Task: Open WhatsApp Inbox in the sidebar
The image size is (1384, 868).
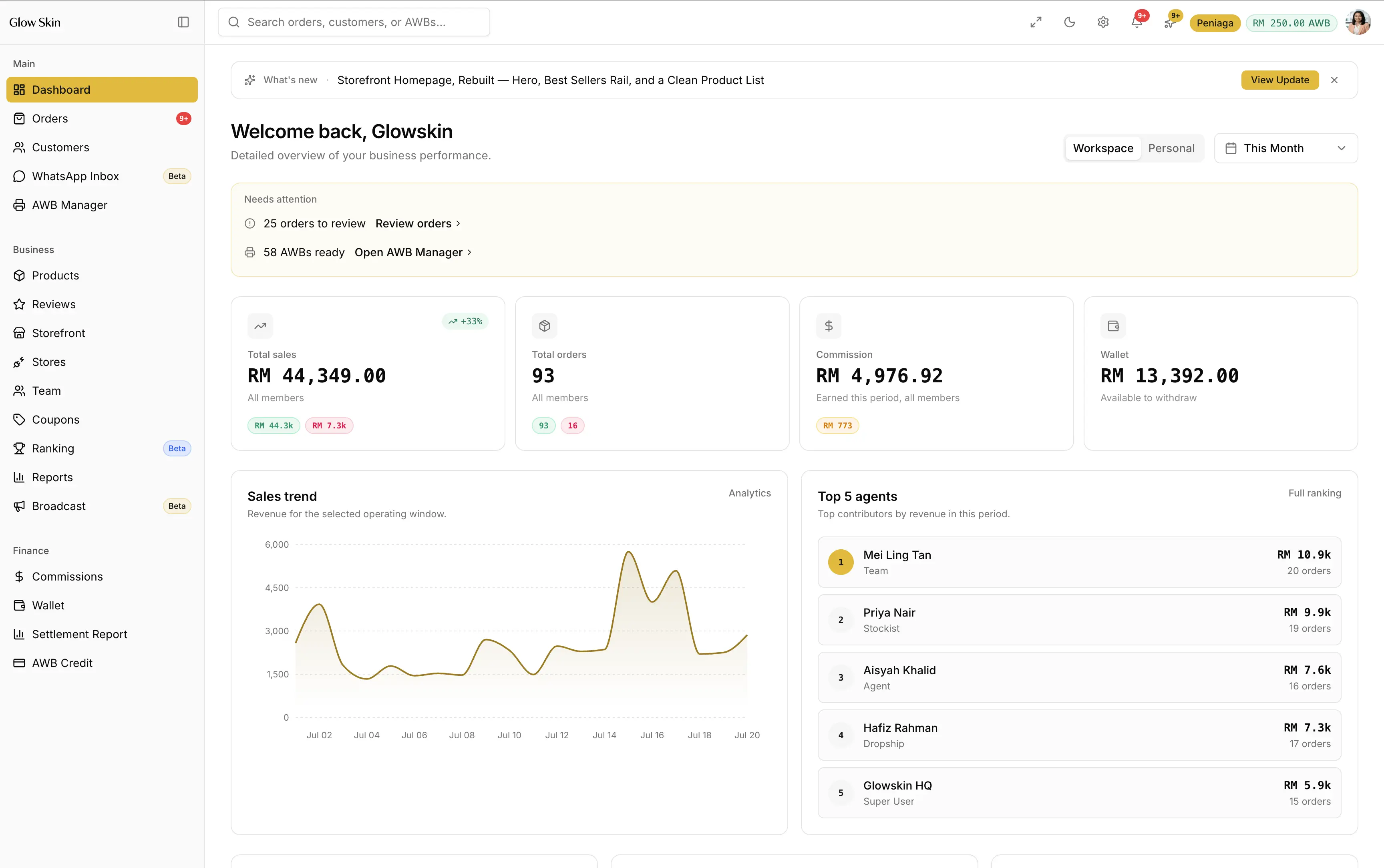Action: [x=102, y=176]
